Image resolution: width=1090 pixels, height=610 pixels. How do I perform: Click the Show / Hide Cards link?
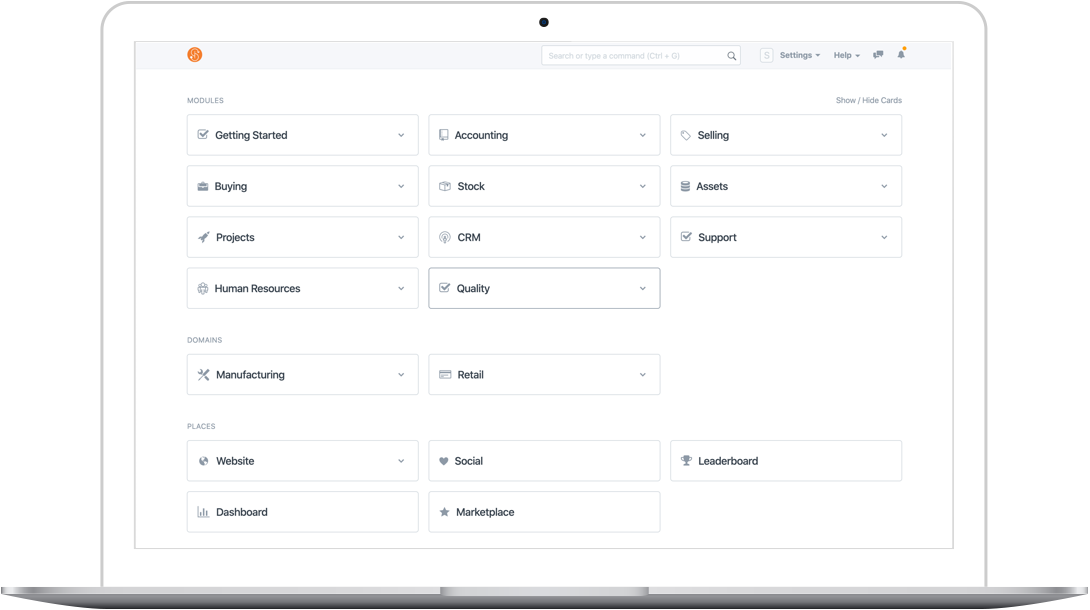(x=868, y=100)
